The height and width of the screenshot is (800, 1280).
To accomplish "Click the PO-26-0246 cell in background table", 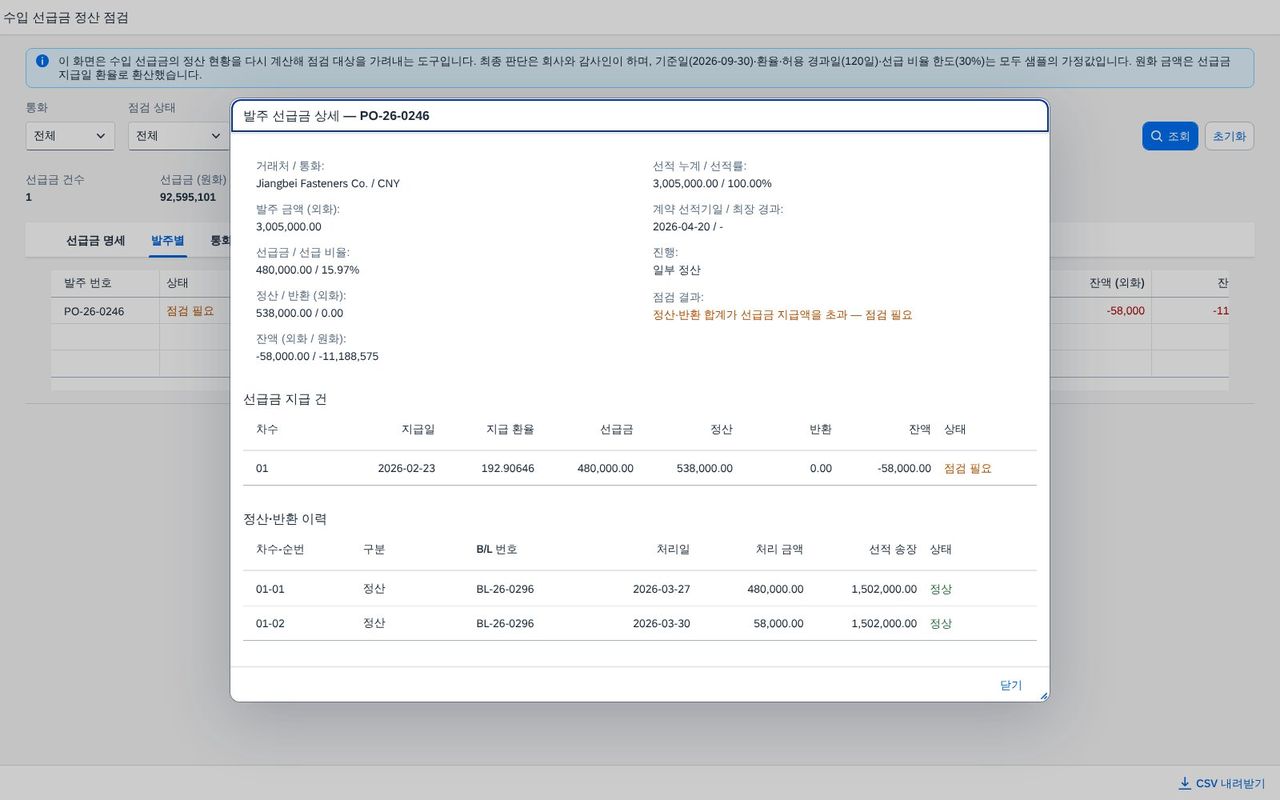I will pyautogui.click(x=94, y=311).
